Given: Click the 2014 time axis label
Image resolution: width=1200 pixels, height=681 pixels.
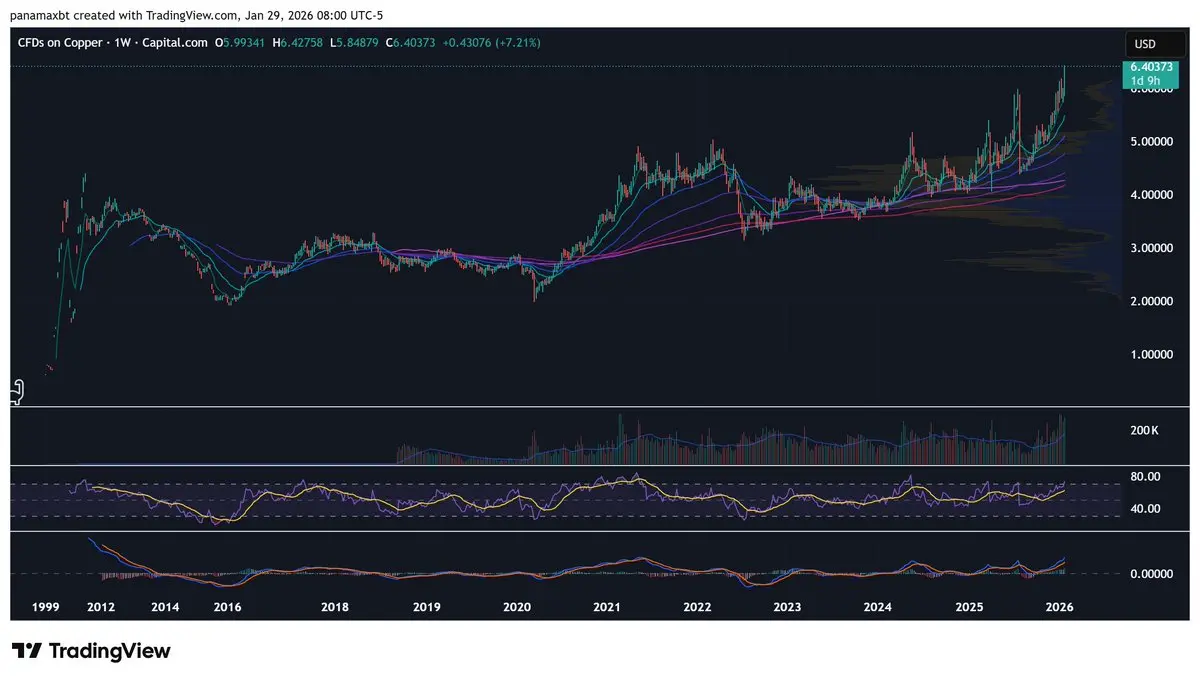Looking at the screenshot, I should pyautogui.click(x=165, y=607).
